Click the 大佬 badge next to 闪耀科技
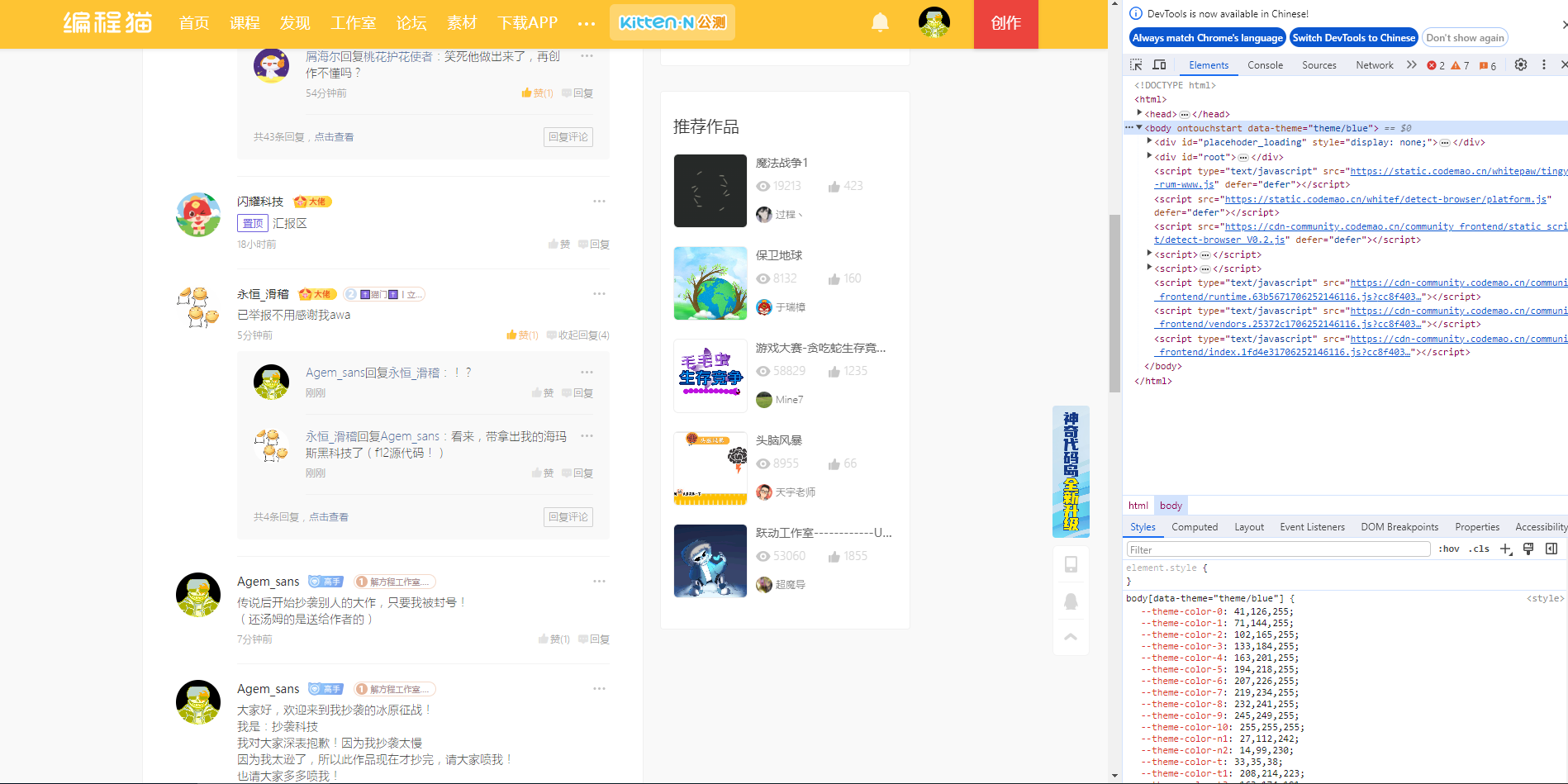 [x=313, y=202]
